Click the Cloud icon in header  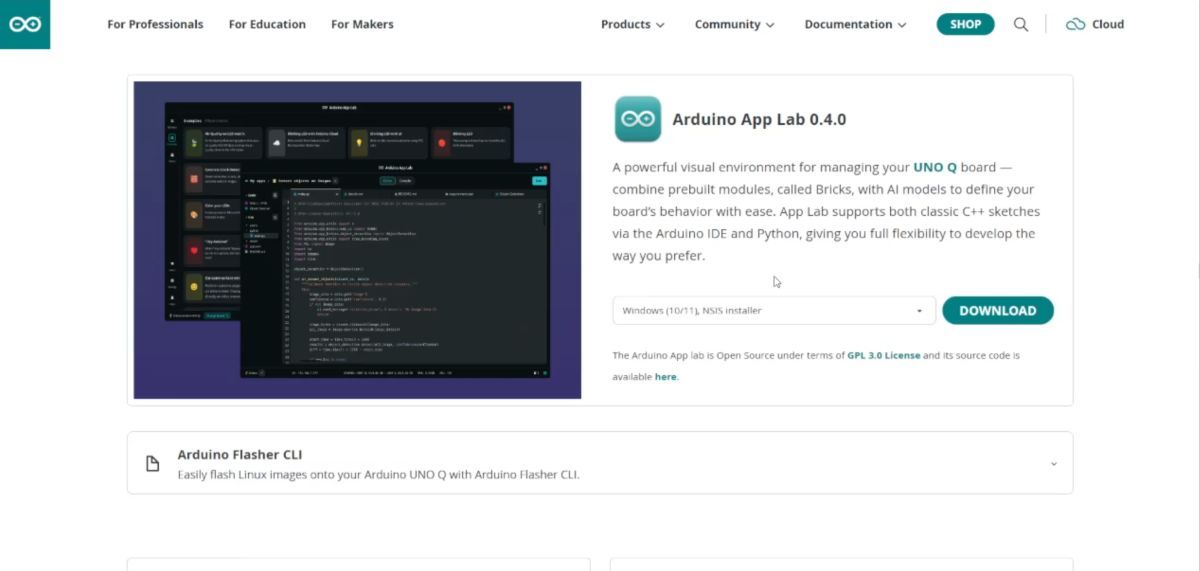tap(1076, 24)
